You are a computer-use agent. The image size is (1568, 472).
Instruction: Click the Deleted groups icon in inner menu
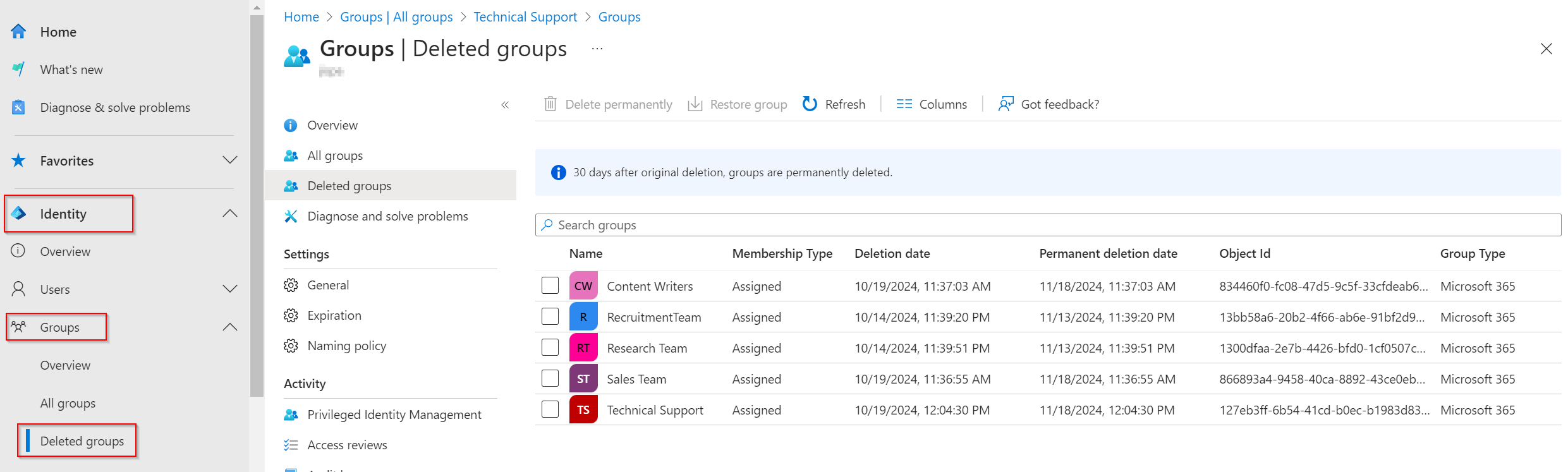[x=291, y=186]
